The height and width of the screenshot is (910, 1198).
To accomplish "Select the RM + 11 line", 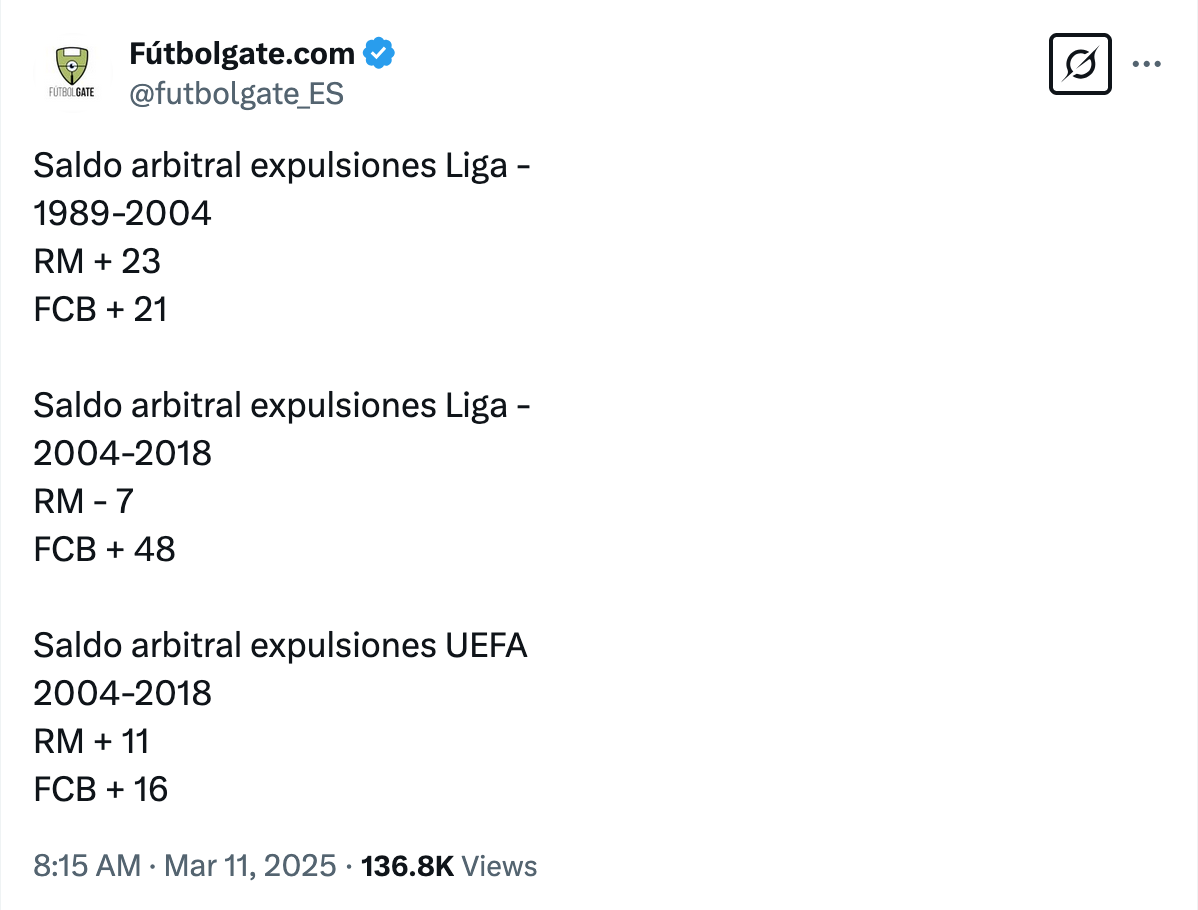I will click(91, 741).
